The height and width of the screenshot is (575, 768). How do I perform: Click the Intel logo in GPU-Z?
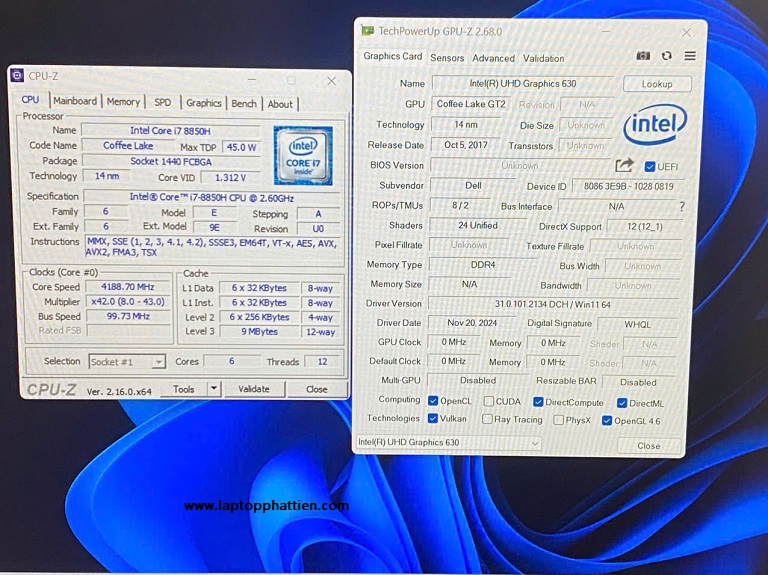click(655, 126)
